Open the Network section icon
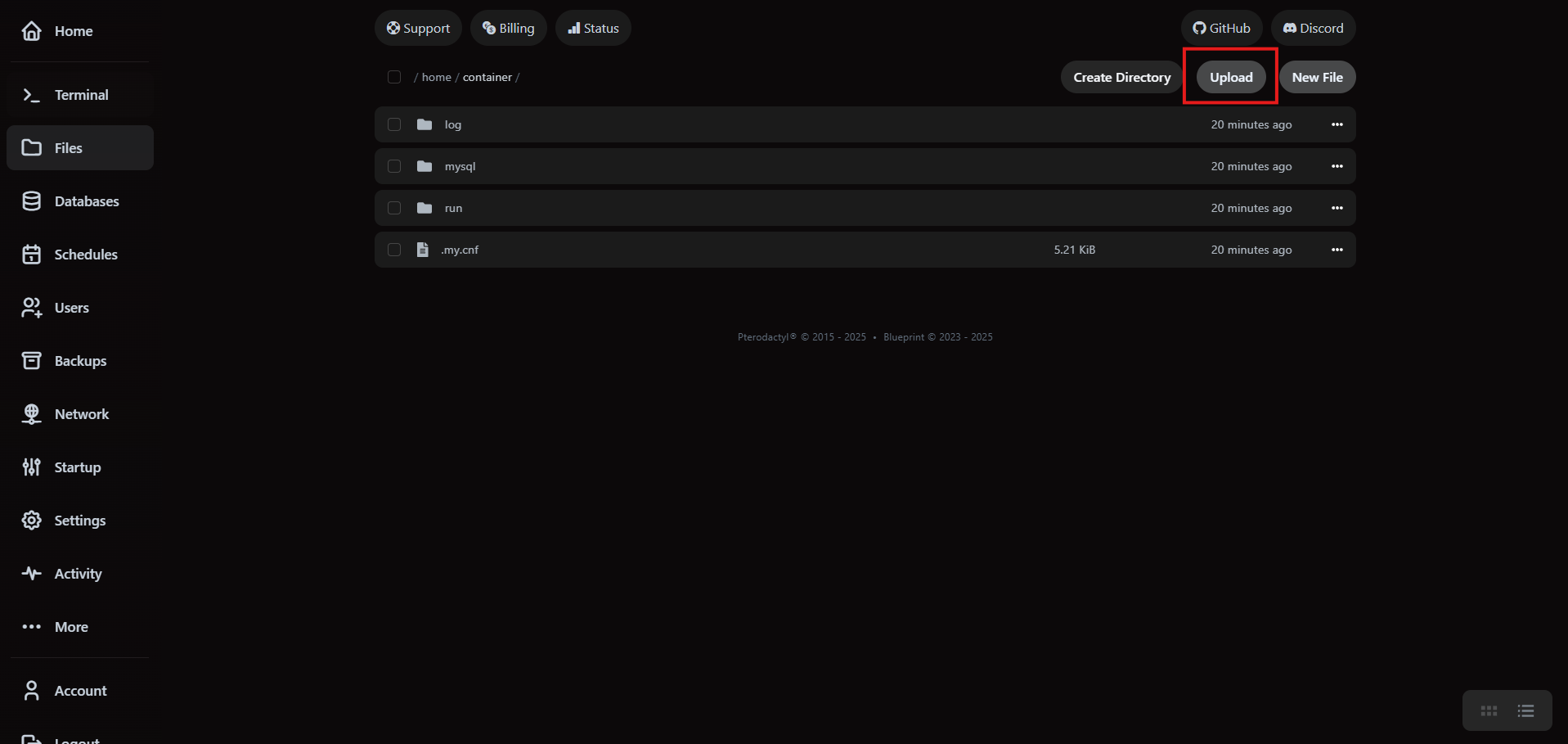The width and height of the screenshot is (1568, 744). (31, 413)
